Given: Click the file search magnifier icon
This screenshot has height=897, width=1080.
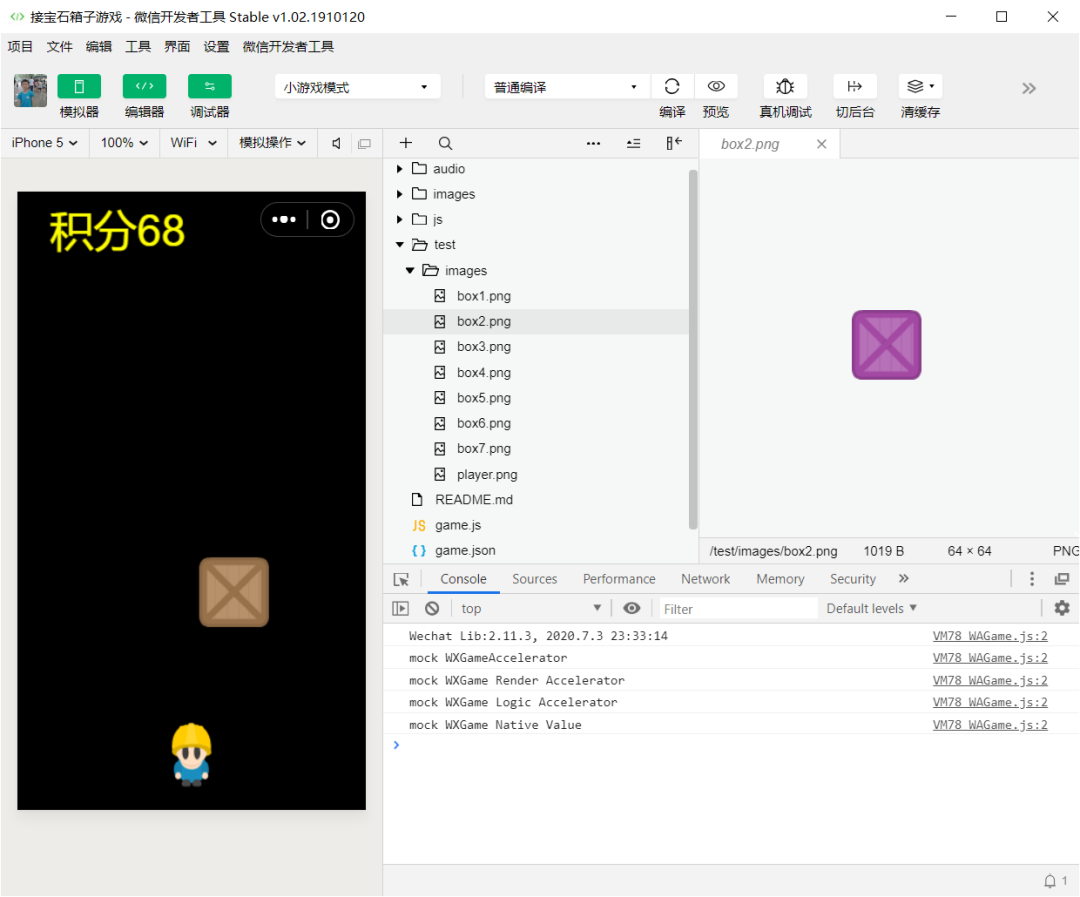Looking at the screenshot, I should point(446,143).
